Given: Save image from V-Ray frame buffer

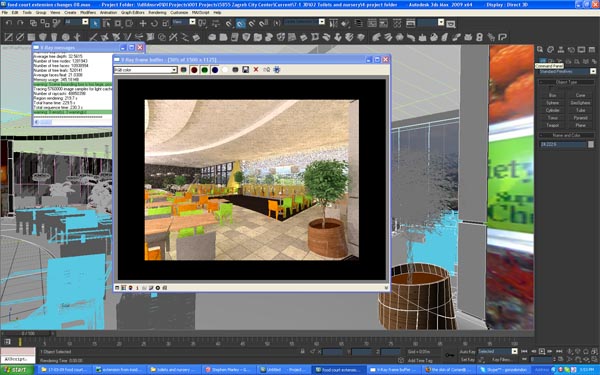Looking at the screenshot, I should point(246,70).
